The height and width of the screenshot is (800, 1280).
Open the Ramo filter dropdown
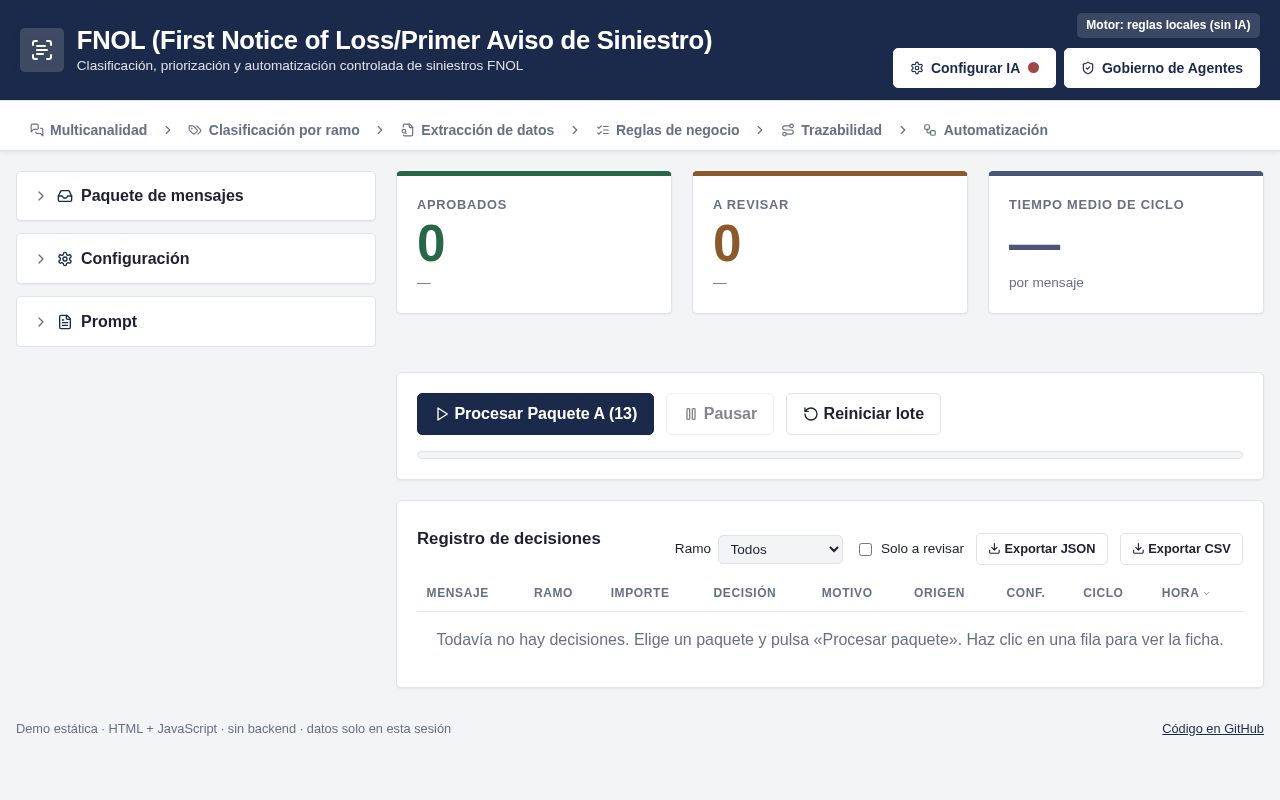(x=780, y=549)
